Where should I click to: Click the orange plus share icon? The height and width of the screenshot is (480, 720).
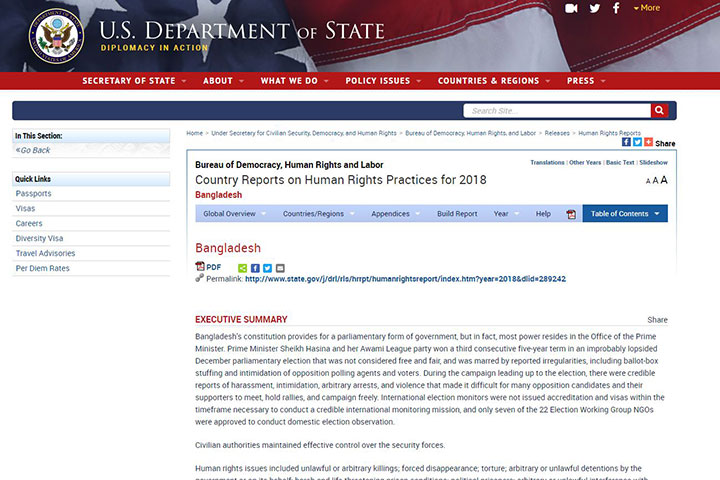click(648, 142)
